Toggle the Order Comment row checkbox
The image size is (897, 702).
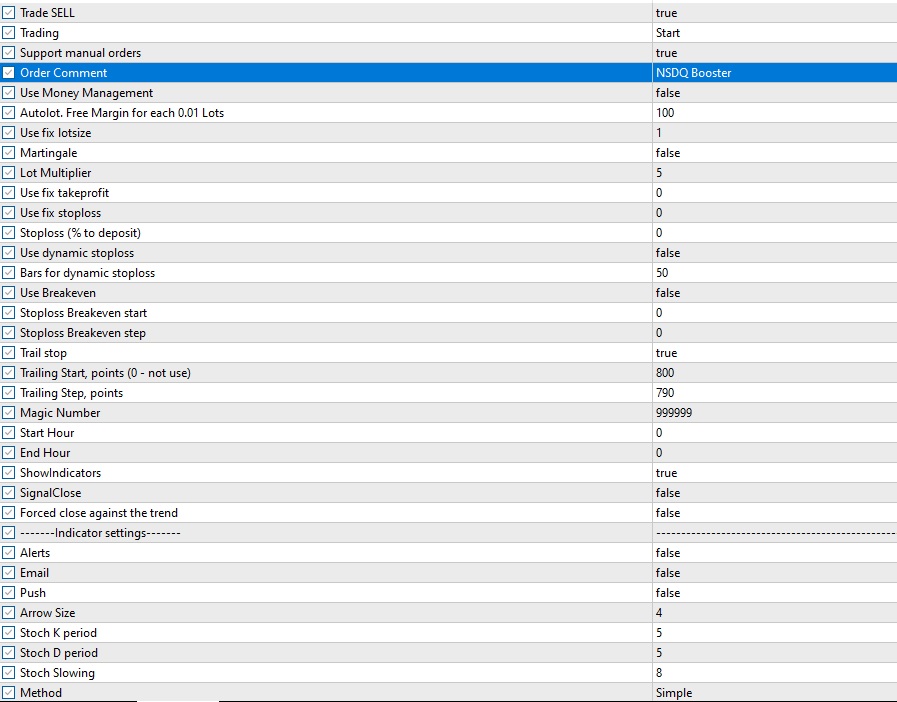coord(9,73)
